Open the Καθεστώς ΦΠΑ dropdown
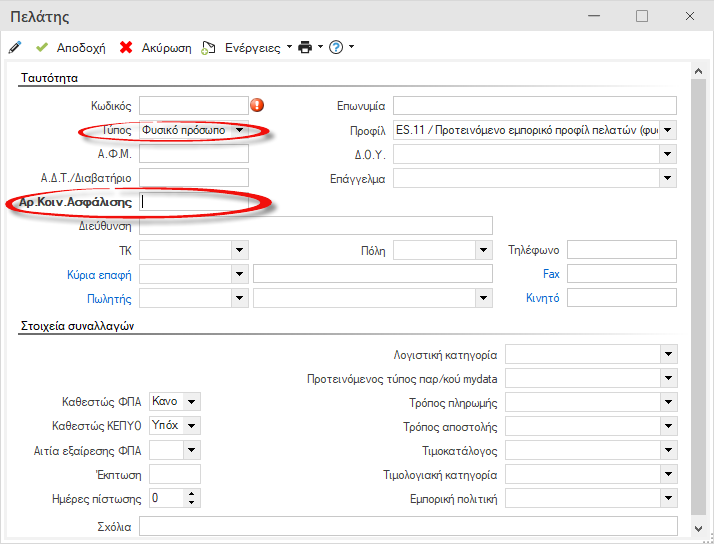This screenshot has width=714, height=544. [x=192, y=402]
